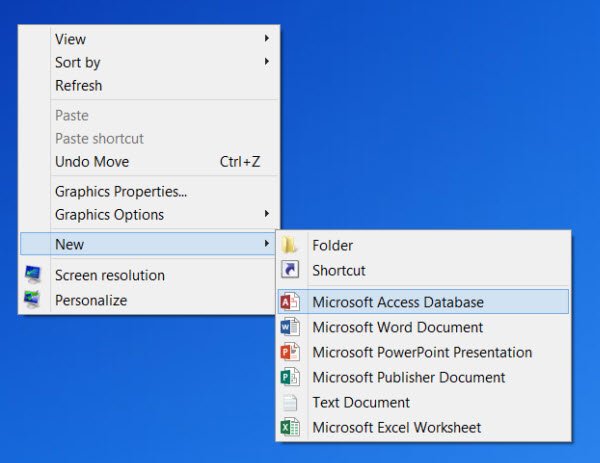Expand the Graphics Options submenu arrow
Image resolution: width=600 pixels, height=463 pixels.
(x=267, y=214)
